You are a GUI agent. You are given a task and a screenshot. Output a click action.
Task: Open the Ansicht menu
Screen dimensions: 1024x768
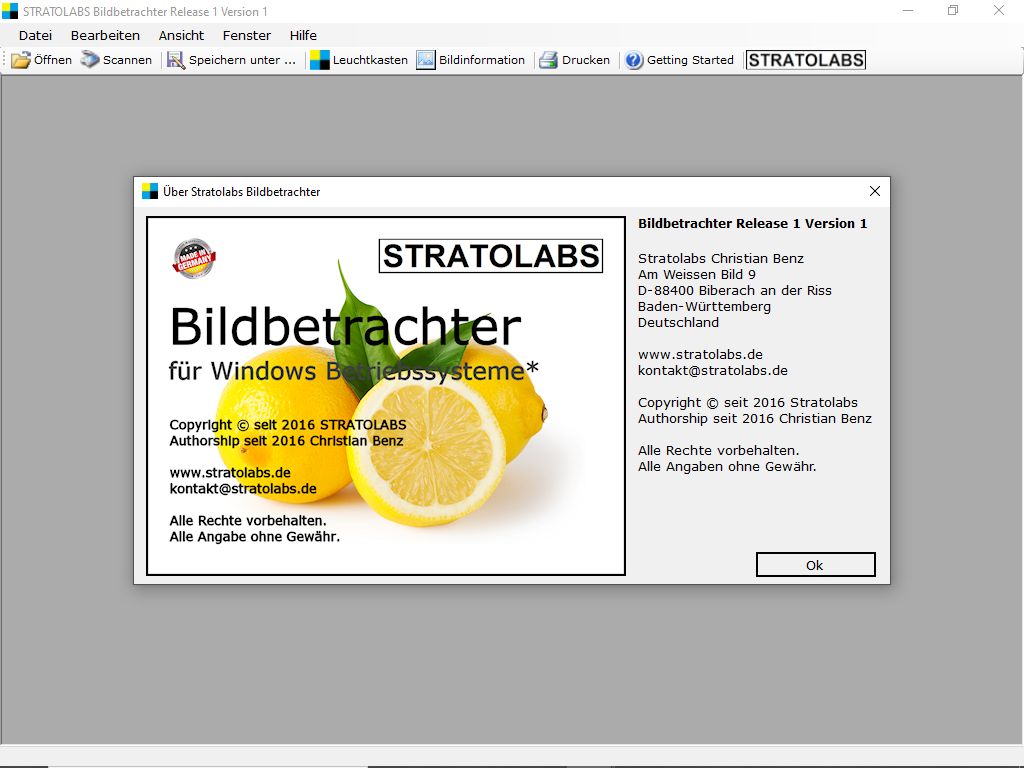pyautogui.click(x=182, y=35)
